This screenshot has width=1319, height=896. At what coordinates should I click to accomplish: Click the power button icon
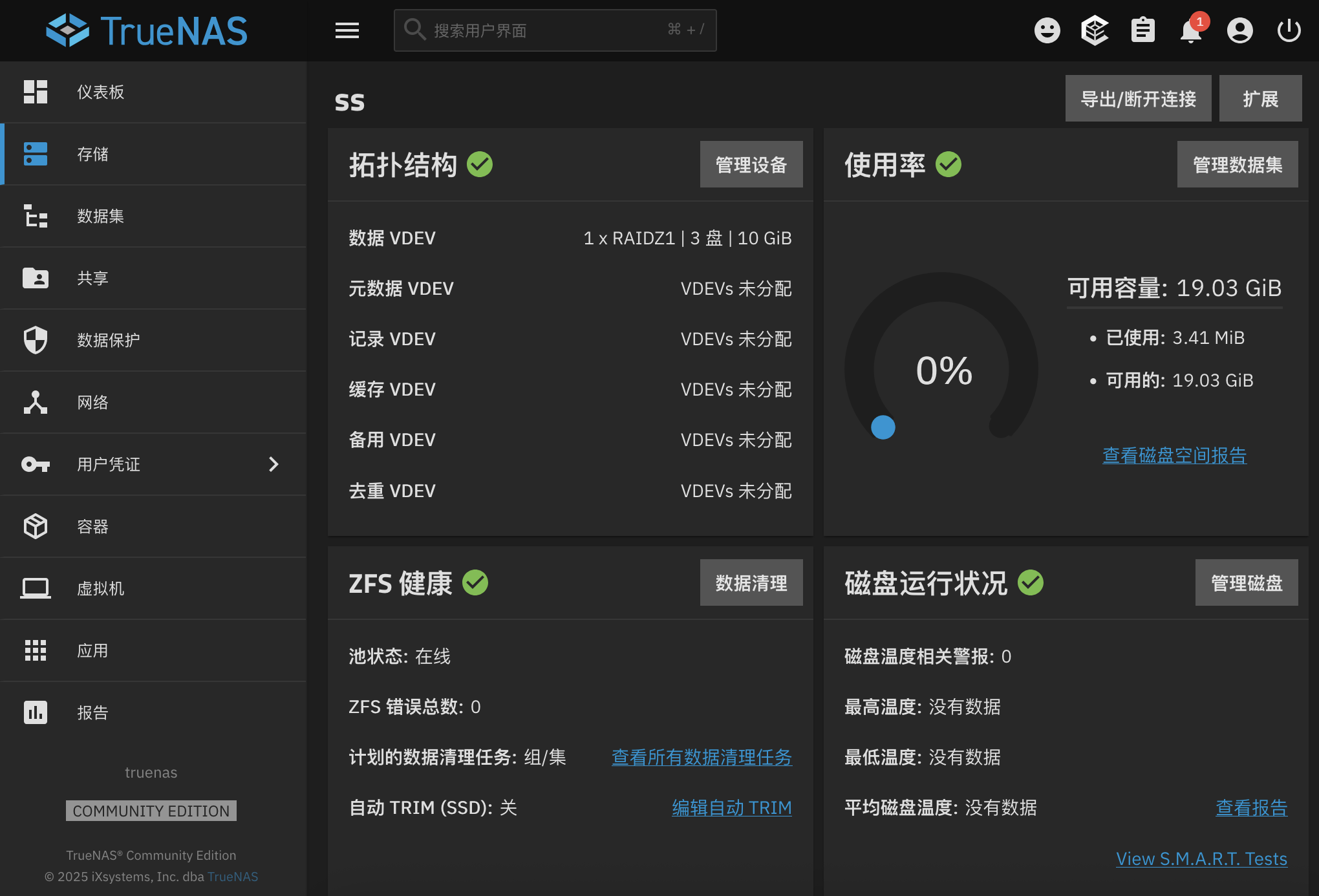click(x=1289, y=30)
